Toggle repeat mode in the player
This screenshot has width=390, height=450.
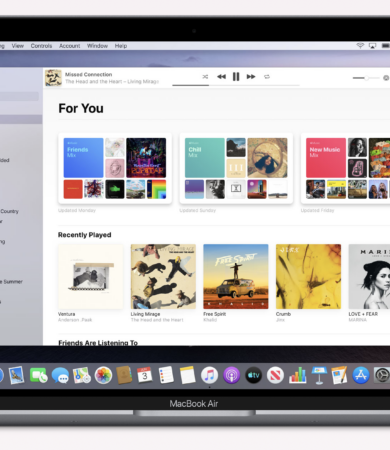click(267, 77)
